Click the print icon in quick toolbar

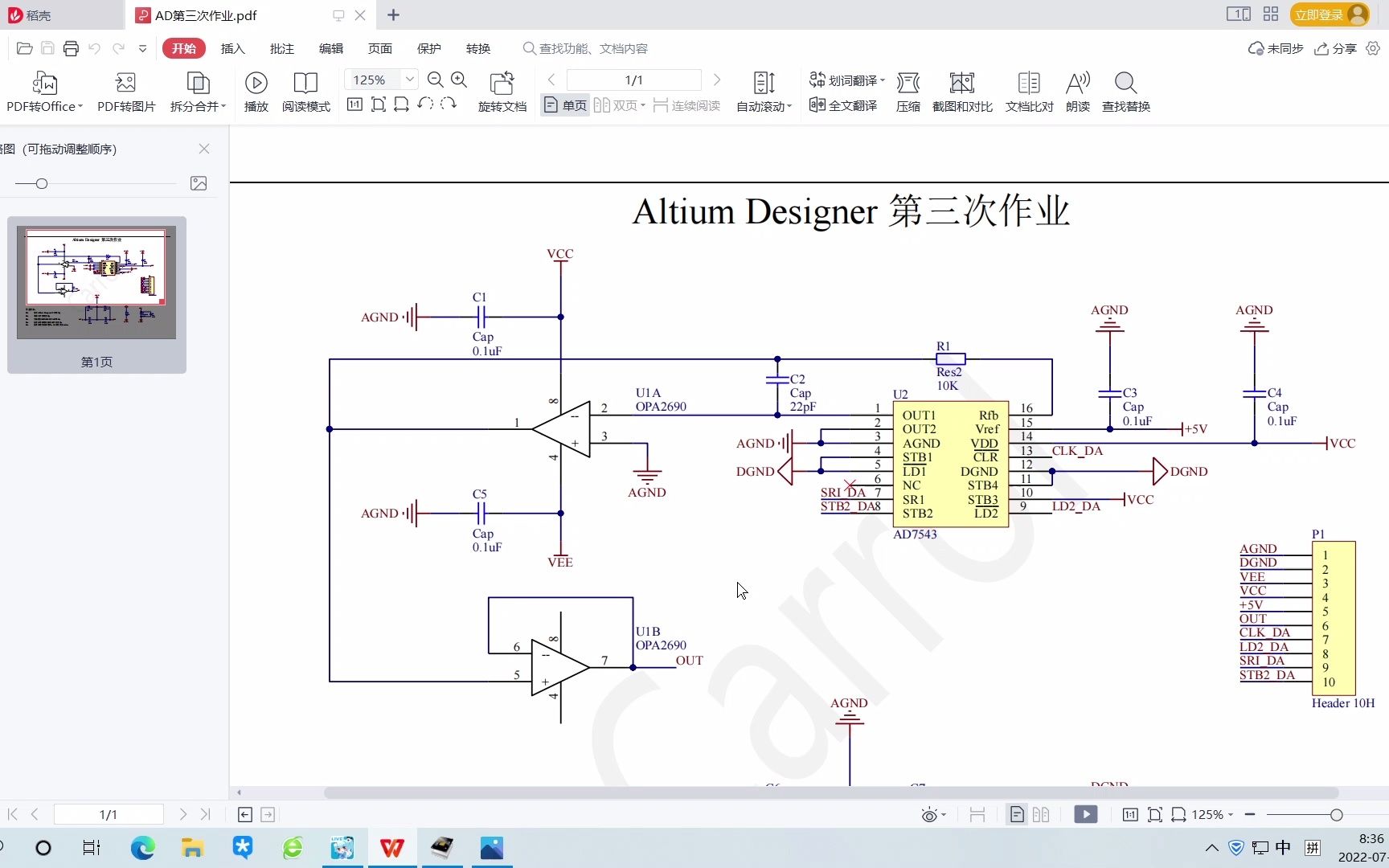(x=71, y=49)
